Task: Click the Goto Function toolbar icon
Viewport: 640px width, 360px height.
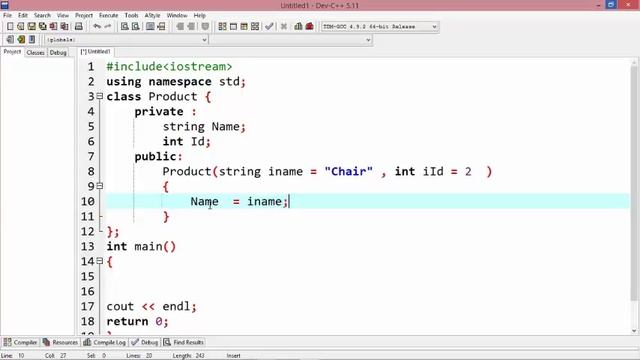Action: coord(150,27)
